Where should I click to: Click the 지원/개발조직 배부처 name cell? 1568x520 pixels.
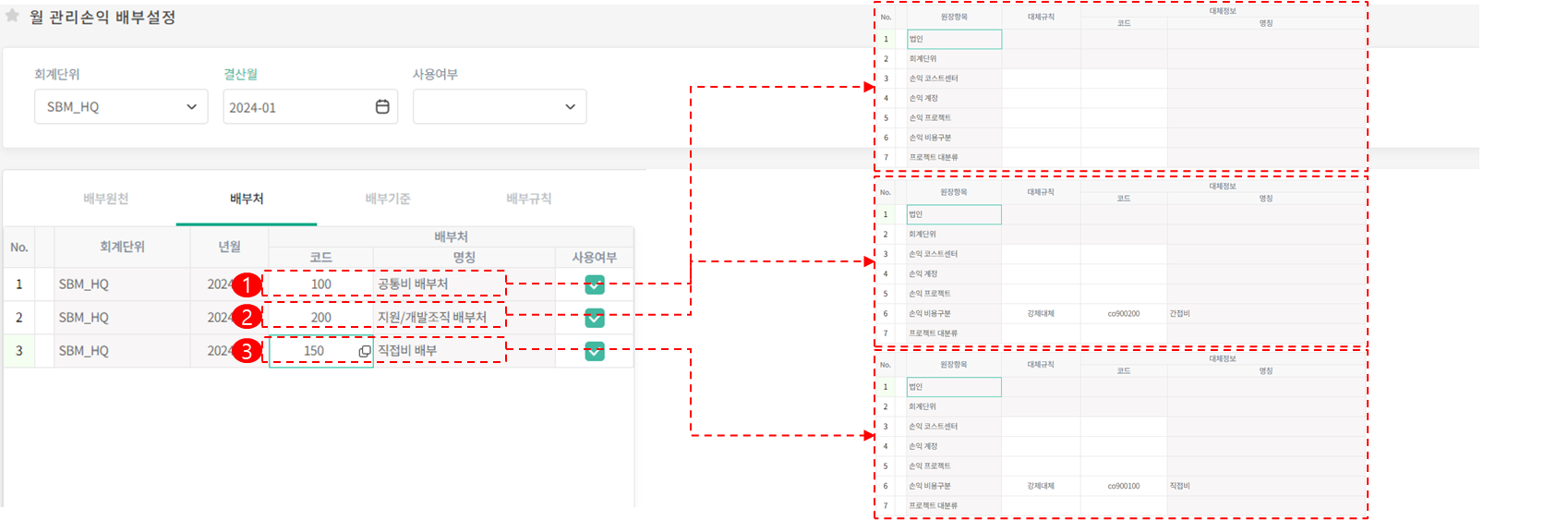pyautogui.click(x=432, y=318)
